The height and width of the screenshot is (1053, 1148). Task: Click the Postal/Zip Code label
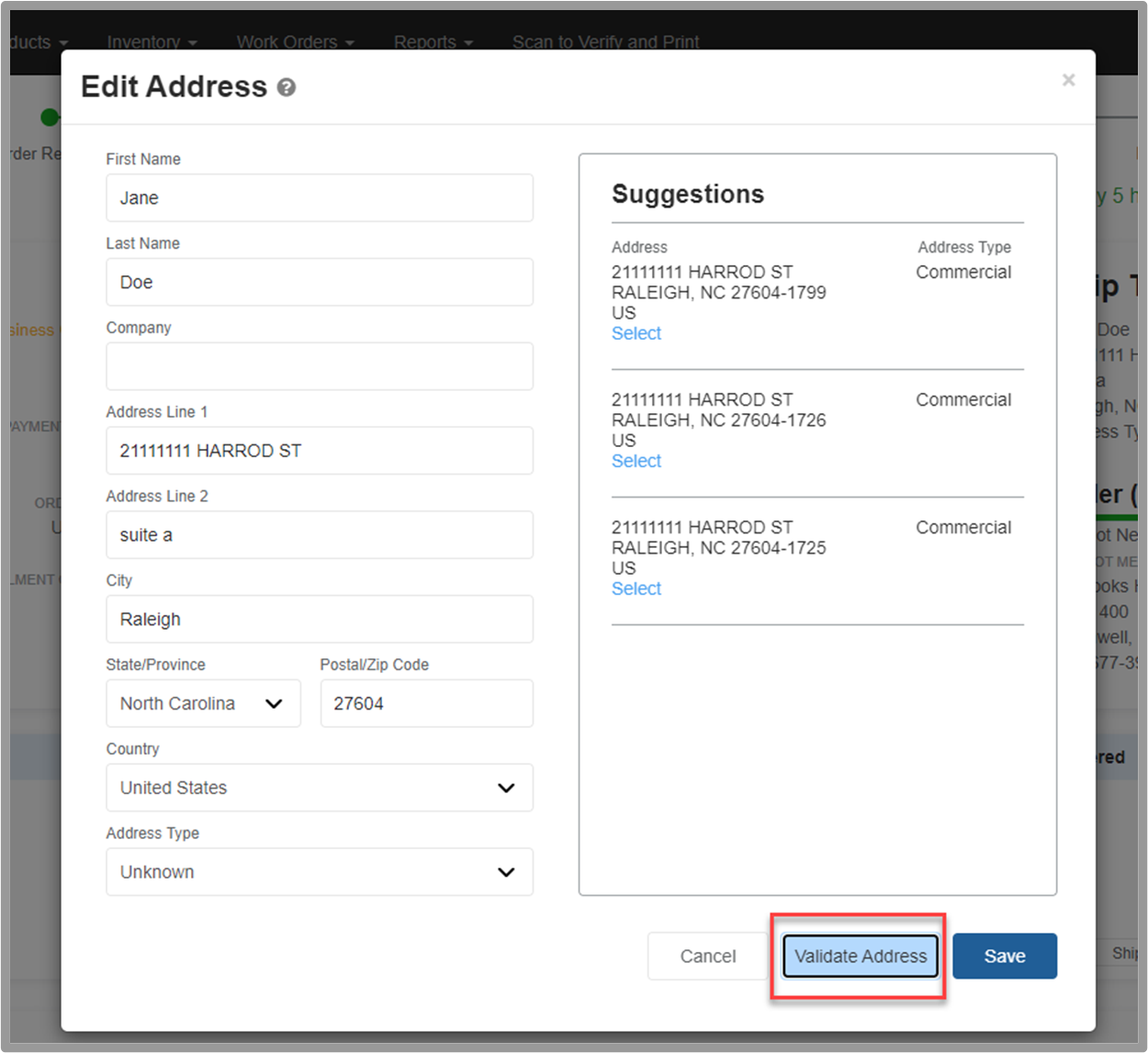point(374,665)
